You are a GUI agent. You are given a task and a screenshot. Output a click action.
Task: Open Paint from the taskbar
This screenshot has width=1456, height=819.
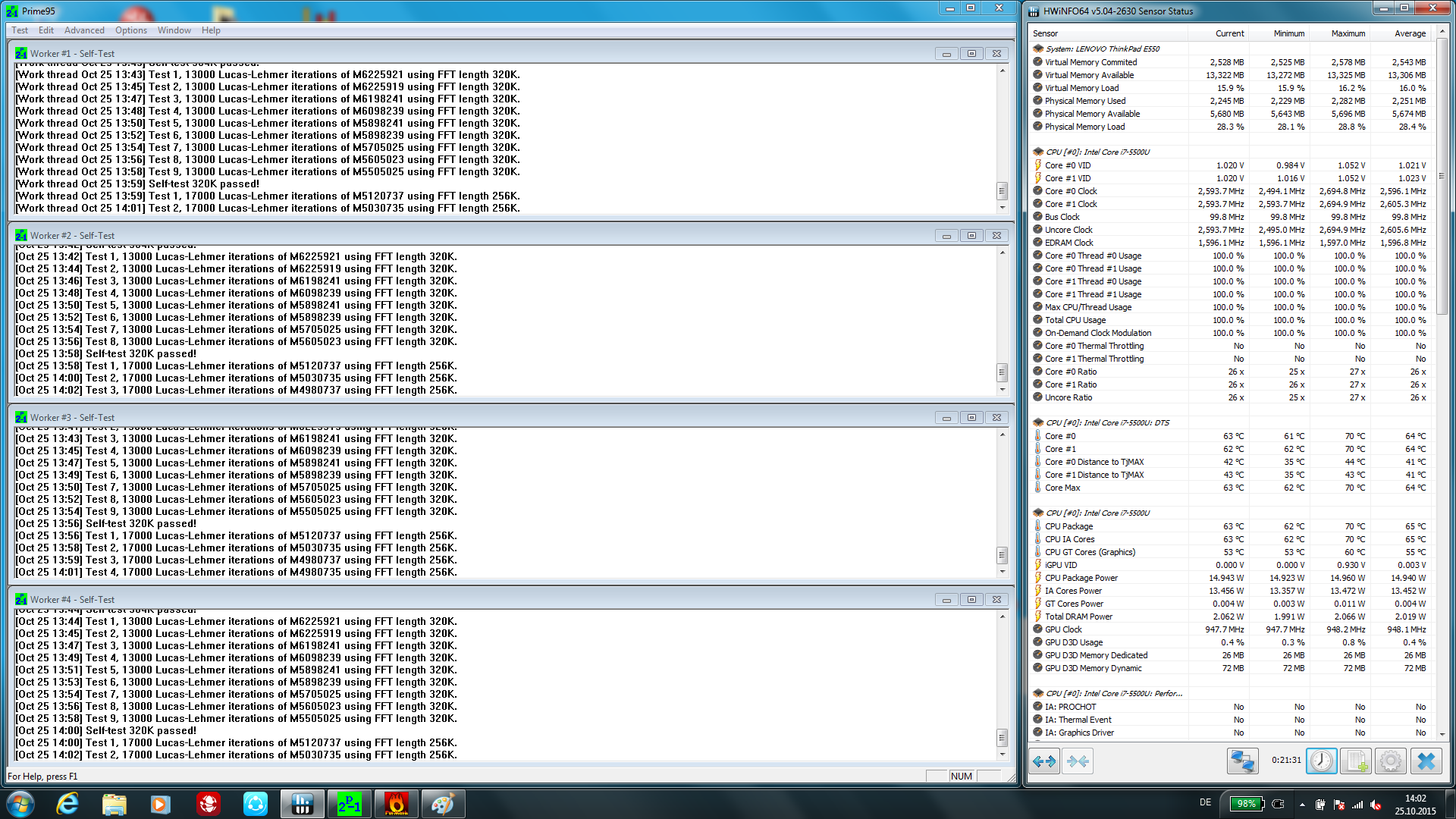click(x=443, y=804)
